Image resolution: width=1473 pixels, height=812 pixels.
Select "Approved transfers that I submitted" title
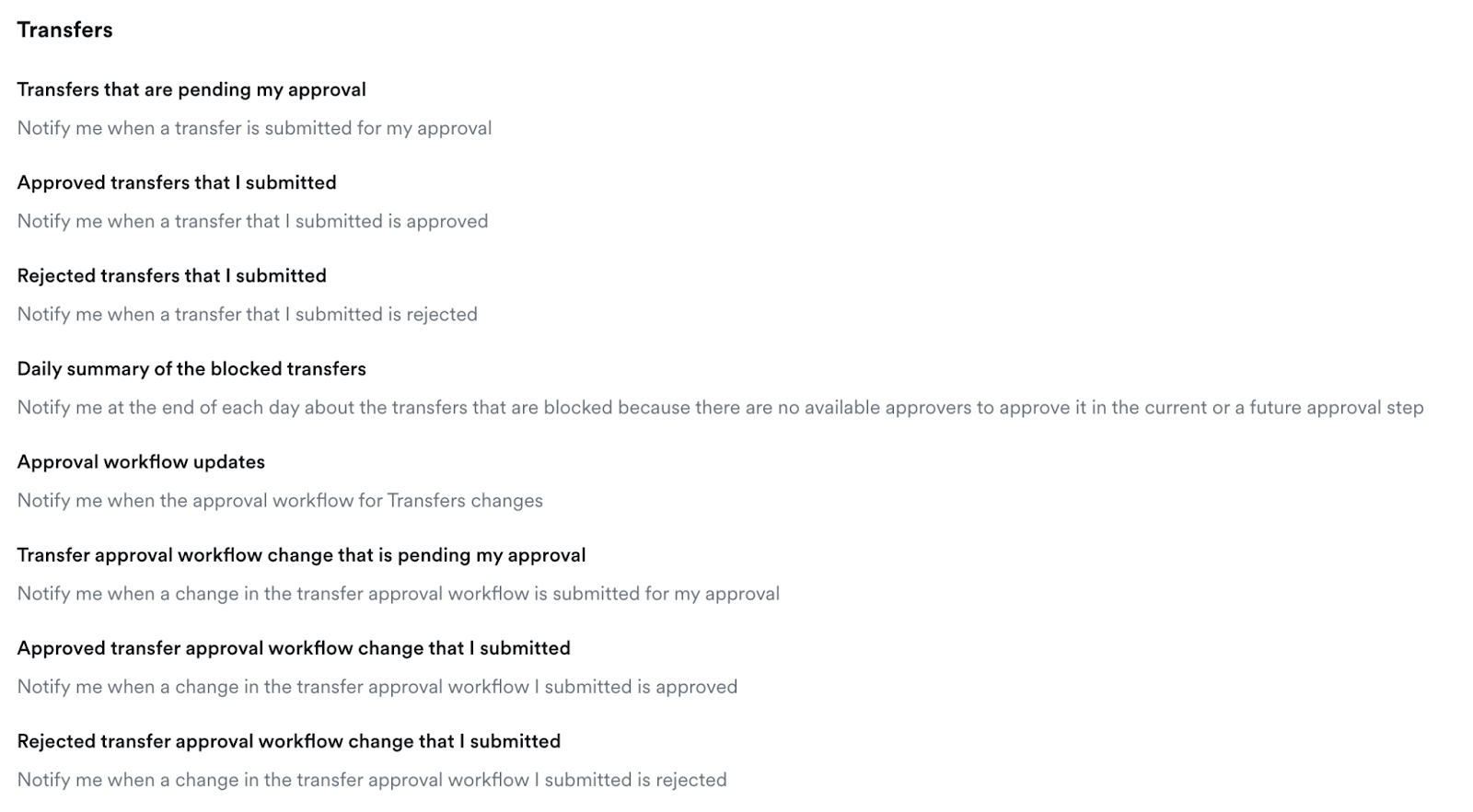[177, 182]
